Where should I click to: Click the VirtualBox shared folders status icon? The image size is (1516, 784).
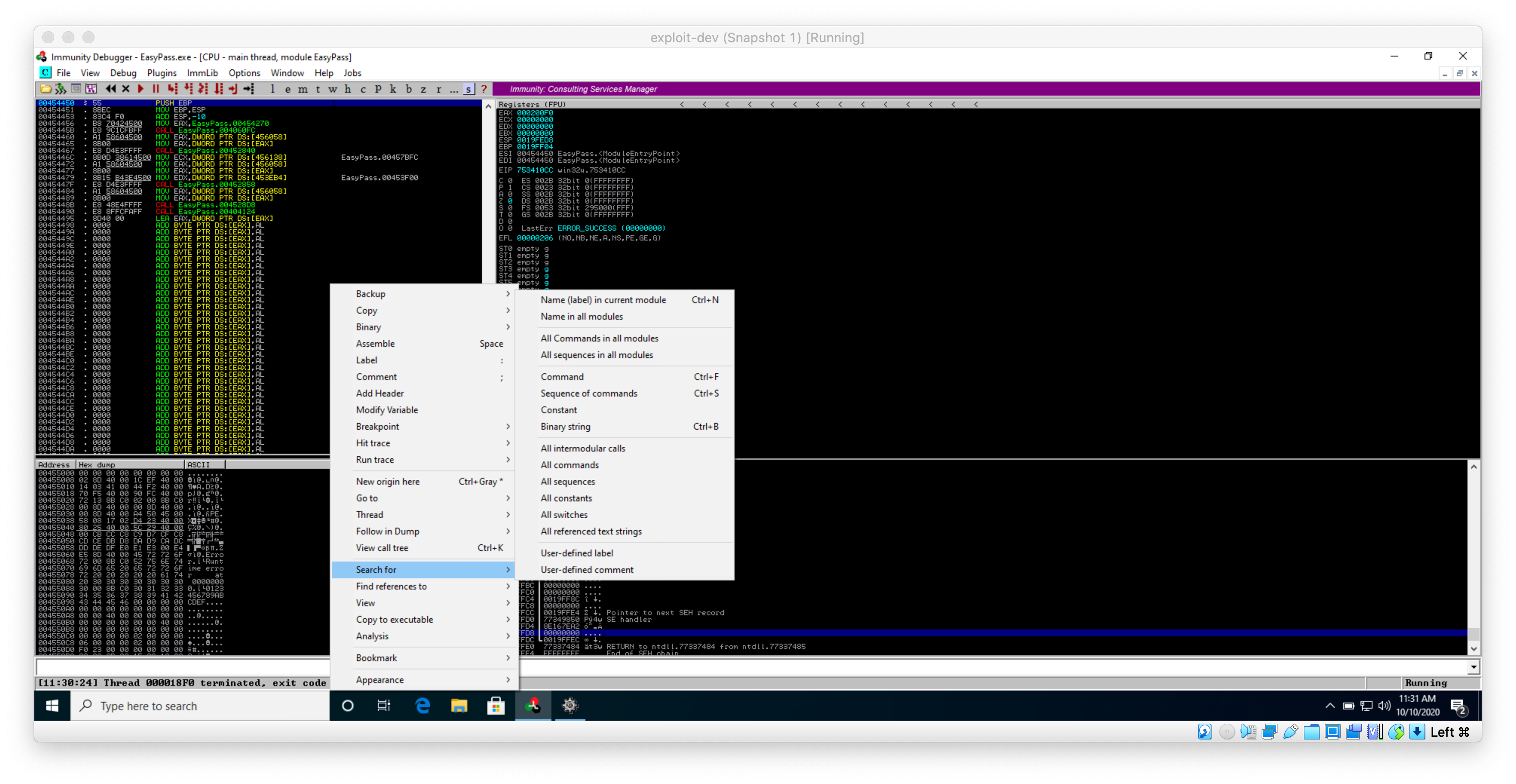(1312, 732)
